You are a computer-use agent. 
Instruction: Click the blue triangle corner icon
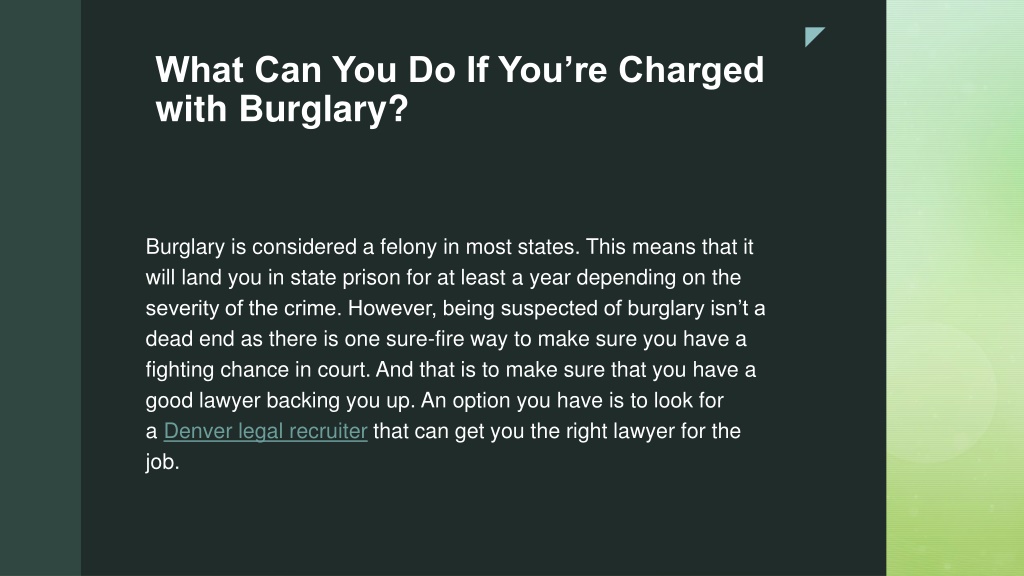coord(814,36)
